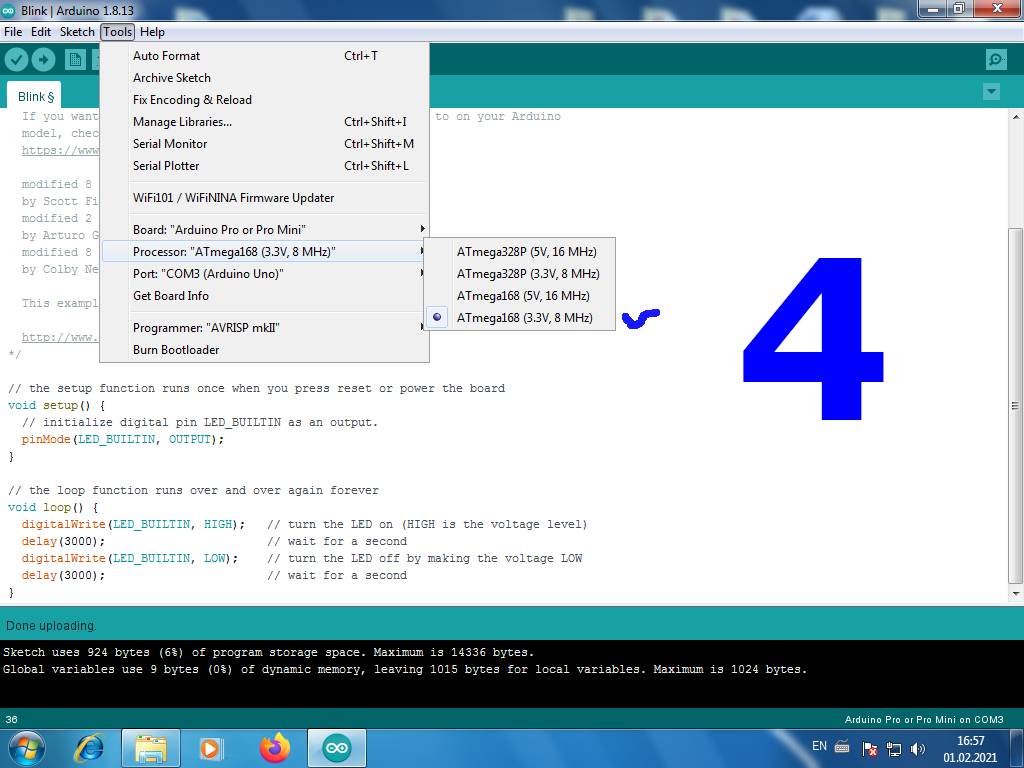Select the Blink sketch tab
This screenshot has height=768, width=1024.
[x=35, y=97]
